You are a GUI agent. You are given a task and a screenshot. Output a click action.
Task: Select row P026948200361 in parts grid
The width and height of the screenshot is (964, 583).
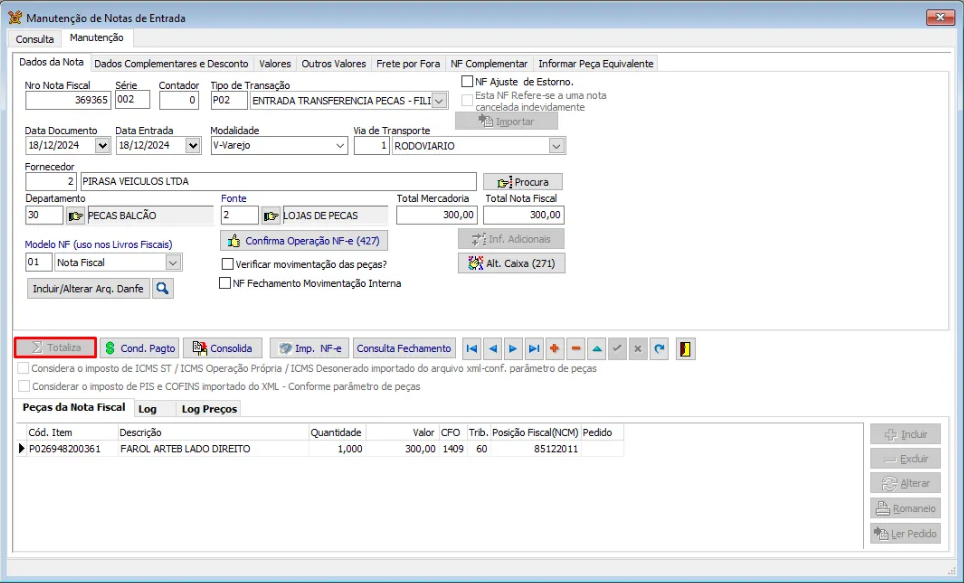click(x=320, y=449)
